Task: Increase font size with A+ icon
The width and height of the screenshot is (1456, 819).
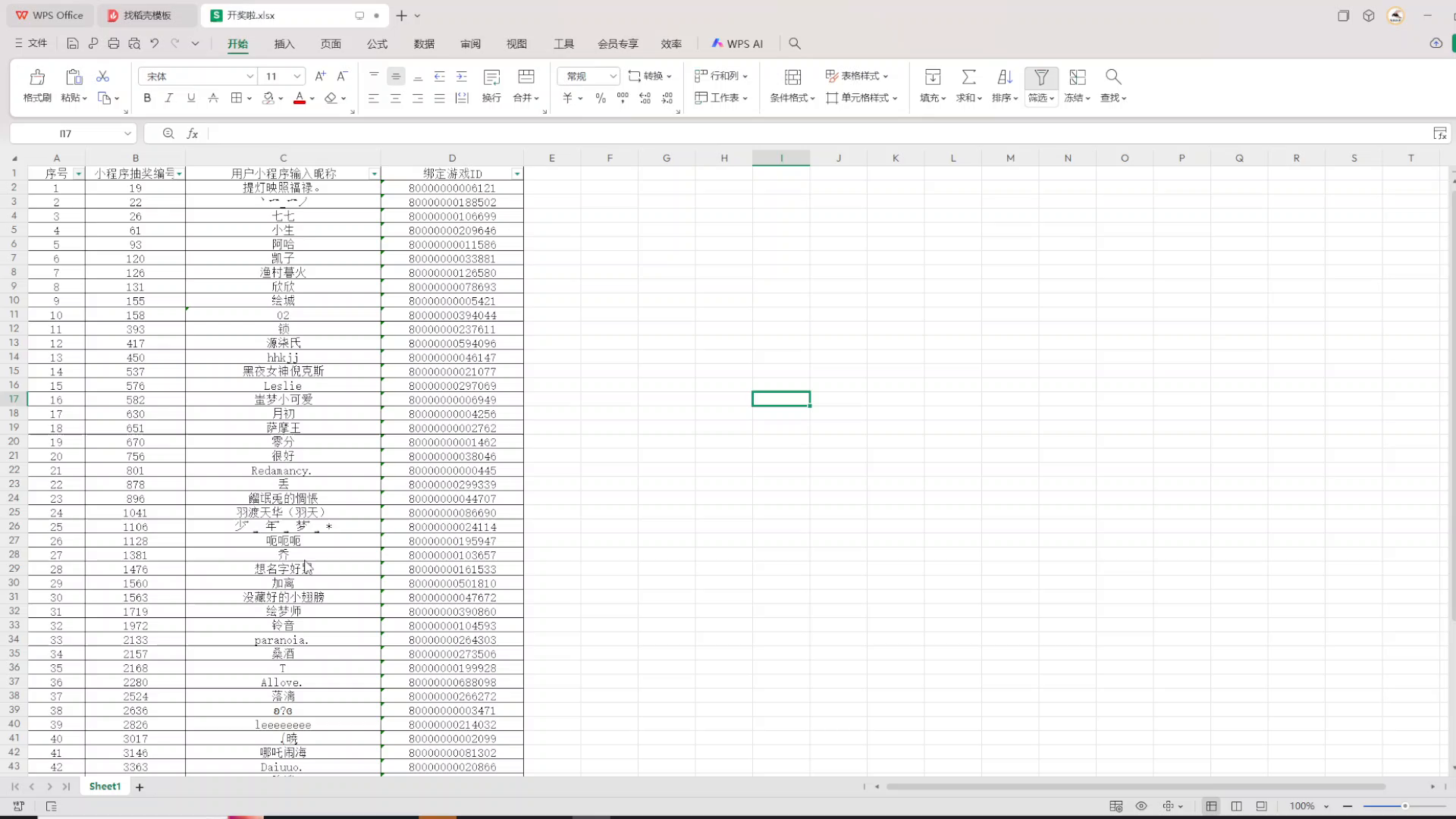Action: tap(320, 76)
